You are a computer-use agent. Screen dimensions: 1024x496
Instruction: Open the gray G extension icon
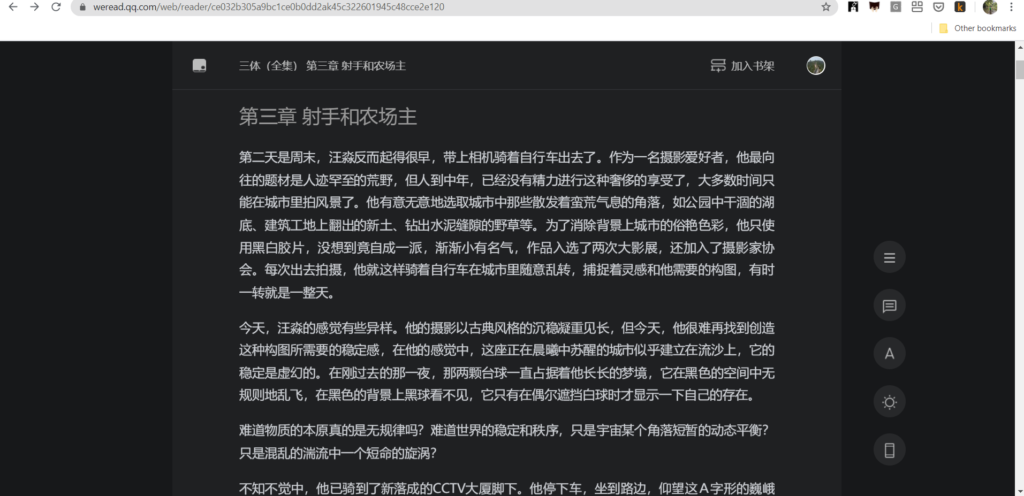[x=895, y=7]
